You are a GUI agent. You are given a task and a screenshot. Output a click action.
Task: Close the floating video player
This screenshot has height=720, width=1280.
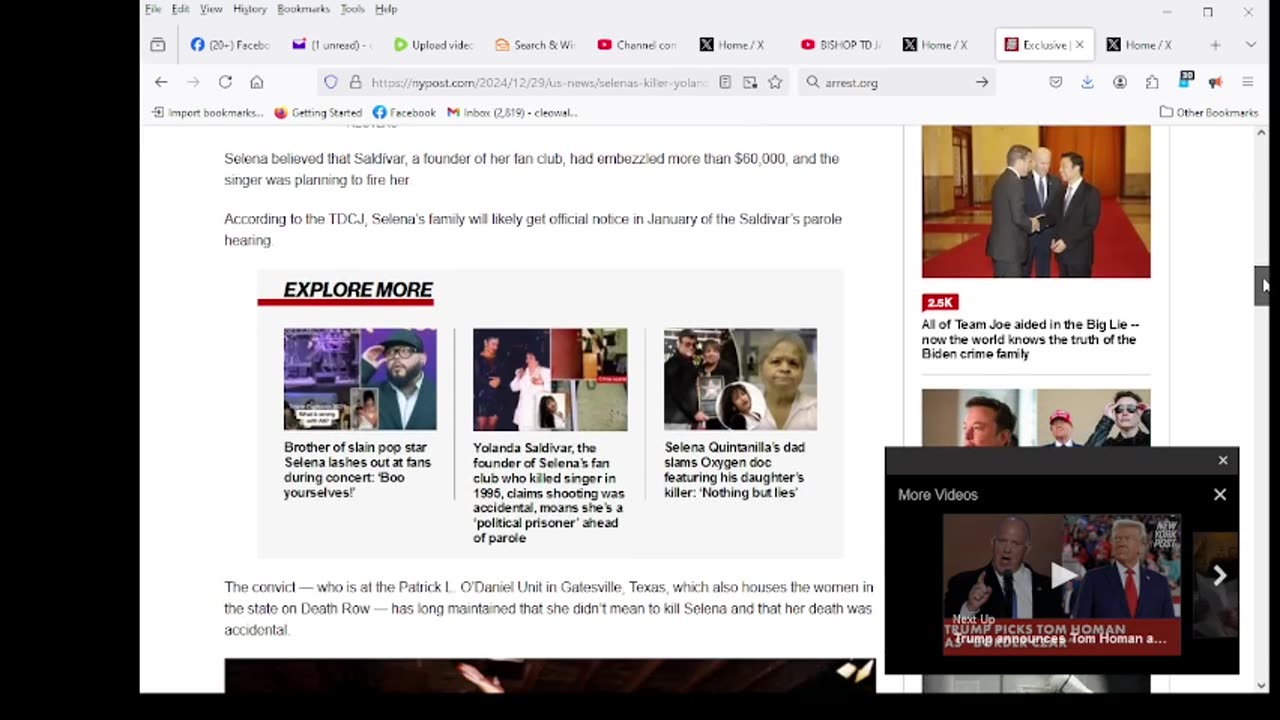(x=1222, y=460)
